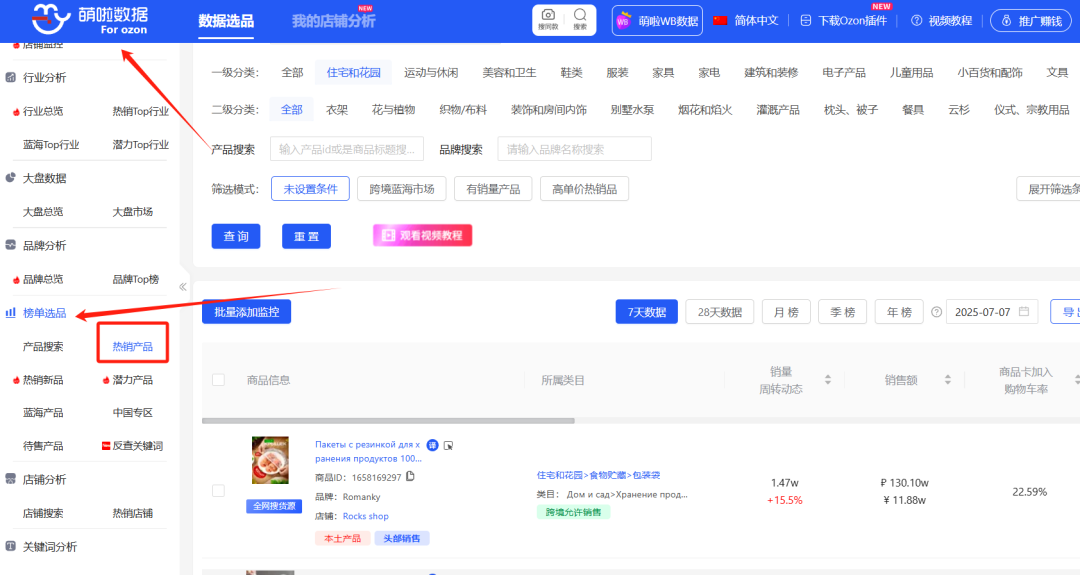Copy the product ID 1658169297 icon
Viewport: 1080px width, 575px height.
coord(411,477)
